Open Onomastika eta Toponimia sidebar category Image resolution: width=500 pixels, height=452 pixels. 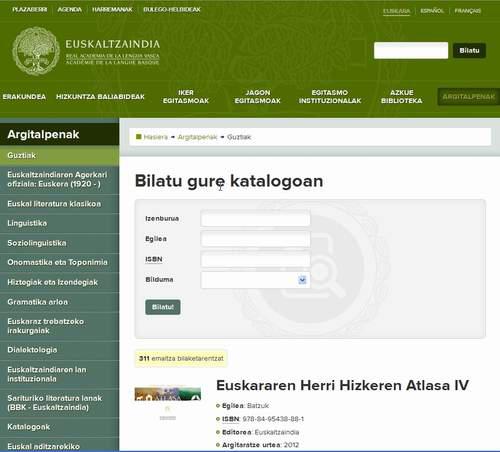coord(59,263)
